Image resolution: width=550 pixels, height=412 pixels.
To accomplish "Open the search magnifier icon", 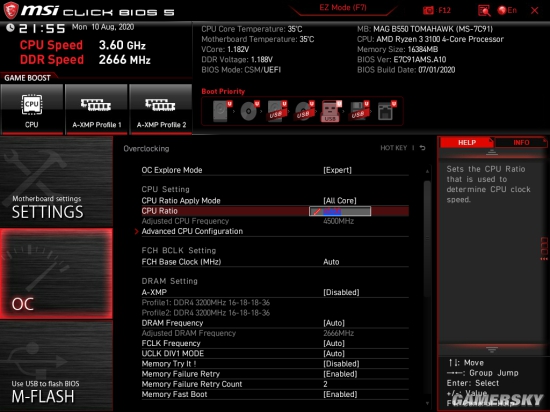I will [x=484, y=11].
